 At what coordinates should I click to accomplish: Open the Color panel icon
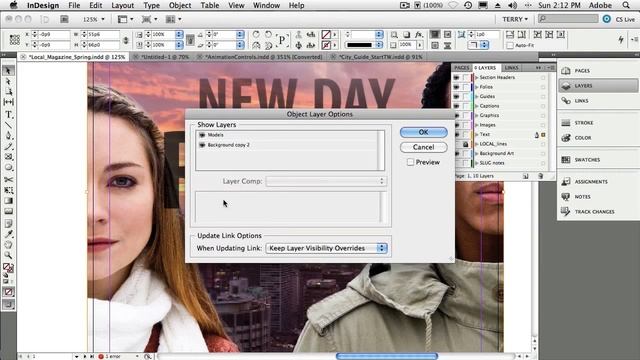pyautogui.click(x=566, y=138)
